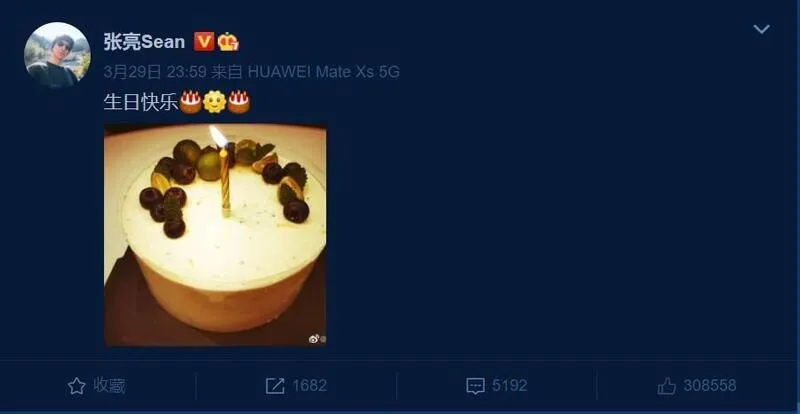Open the 5192 comments count
The image size is (800, 414).
[510, 385]
